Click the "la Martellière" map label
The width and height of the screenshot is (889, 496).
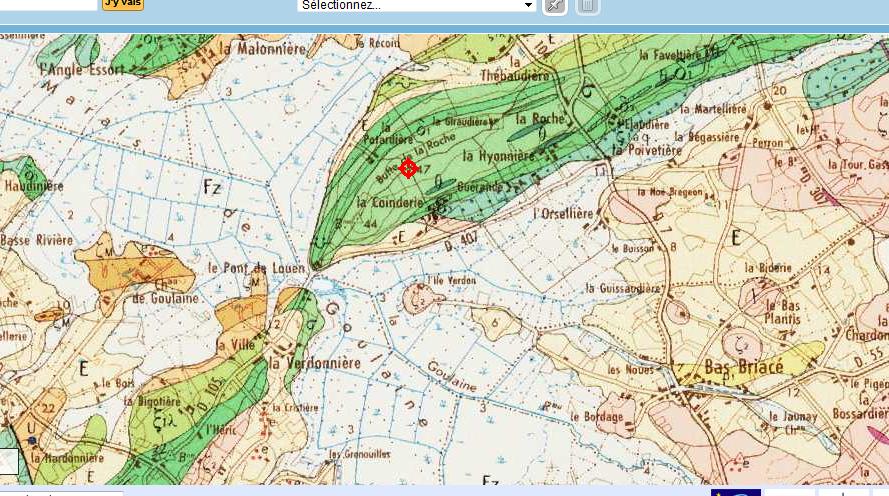point(713,109)
